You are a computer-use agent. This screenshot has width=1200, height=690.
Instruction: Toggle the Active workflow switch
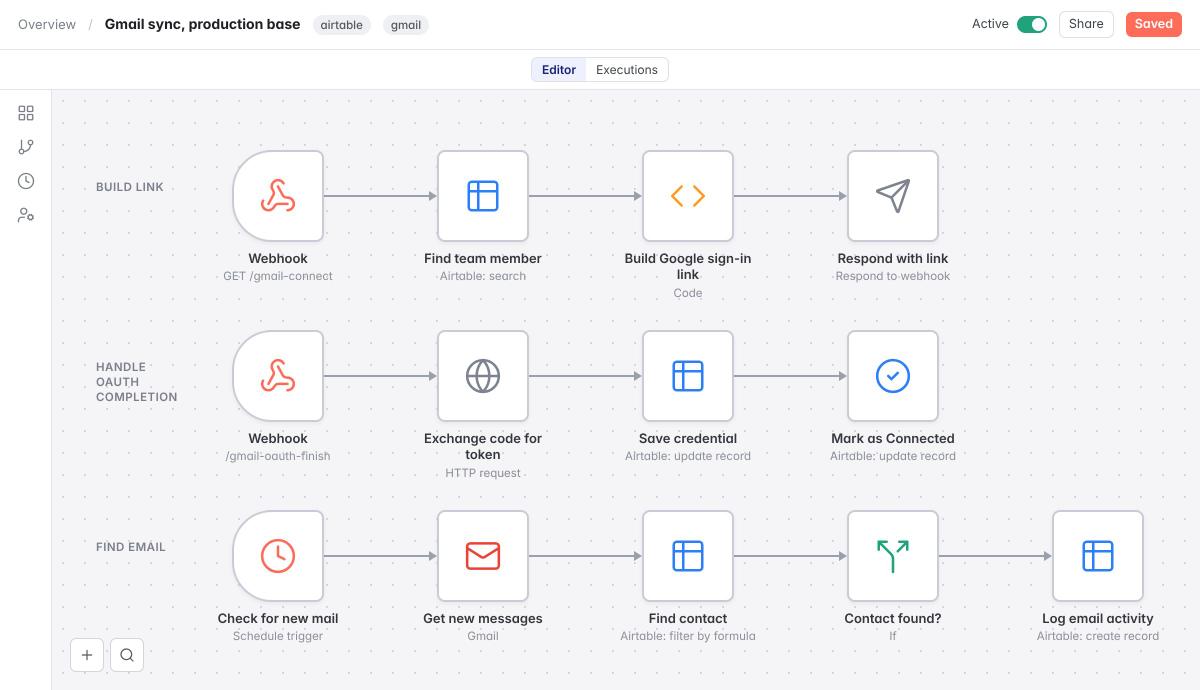tap(1032, 24)
